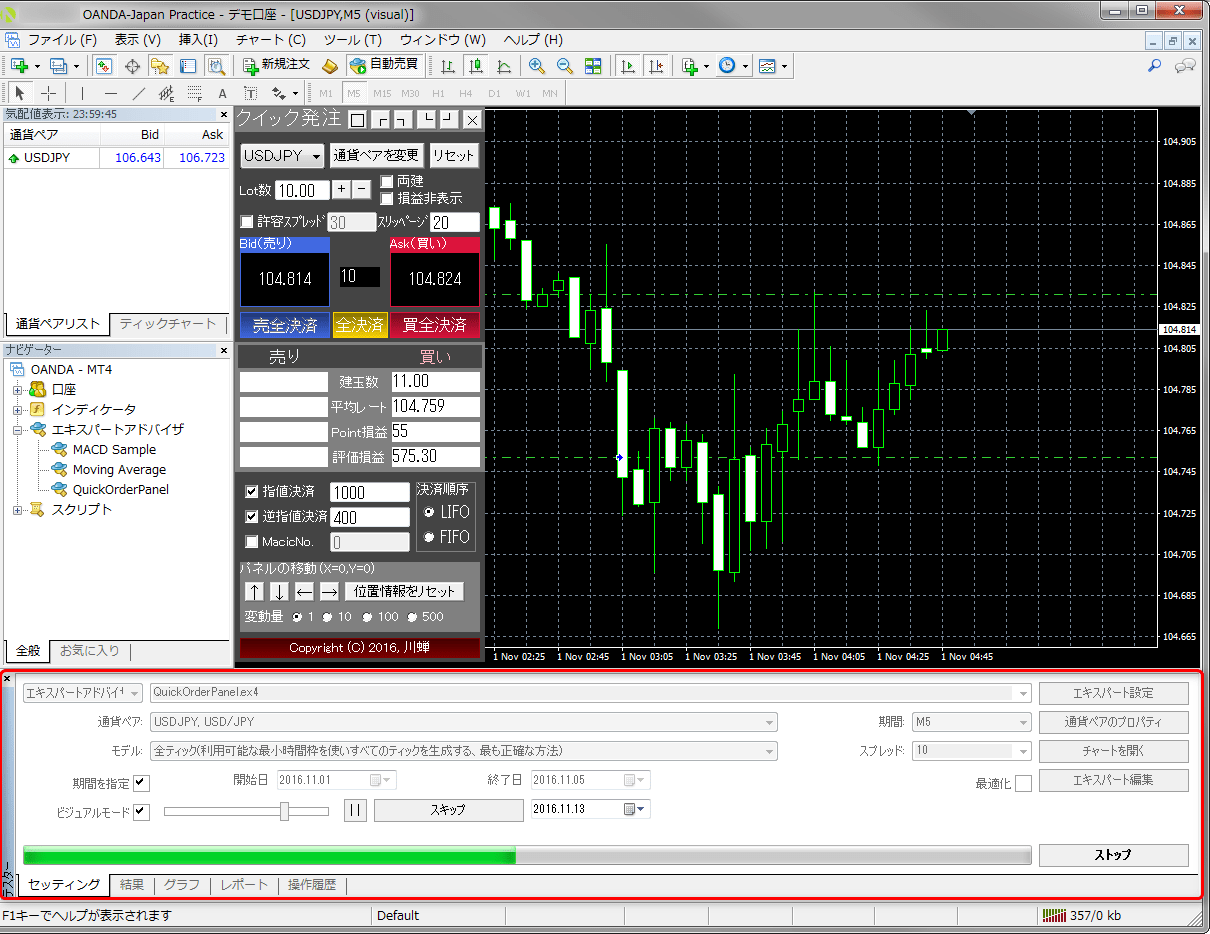
Task: Uncheck the ビジュアルモード checkbox
Action: 142,812
